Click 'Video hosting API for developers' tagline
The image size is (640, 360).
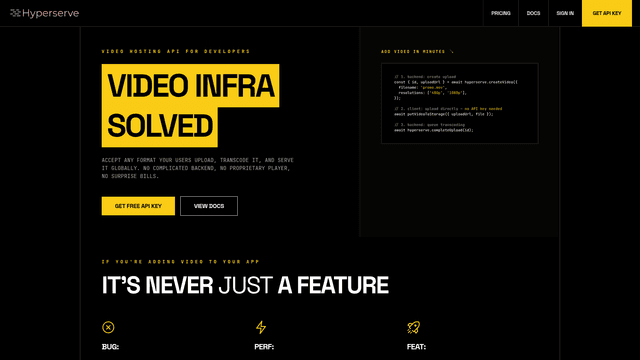(176, 51)
